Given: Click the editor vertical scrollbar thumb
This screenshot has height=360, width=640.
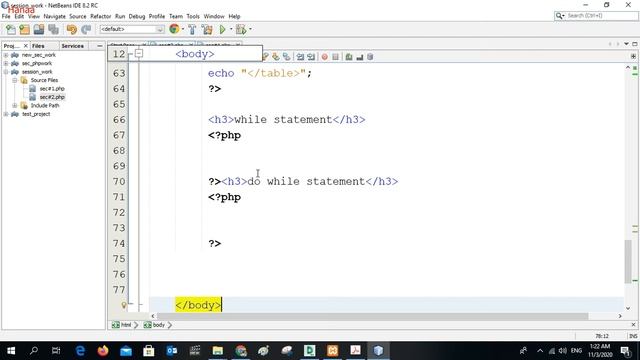Looking at the screenshot, I should (628, 261).
